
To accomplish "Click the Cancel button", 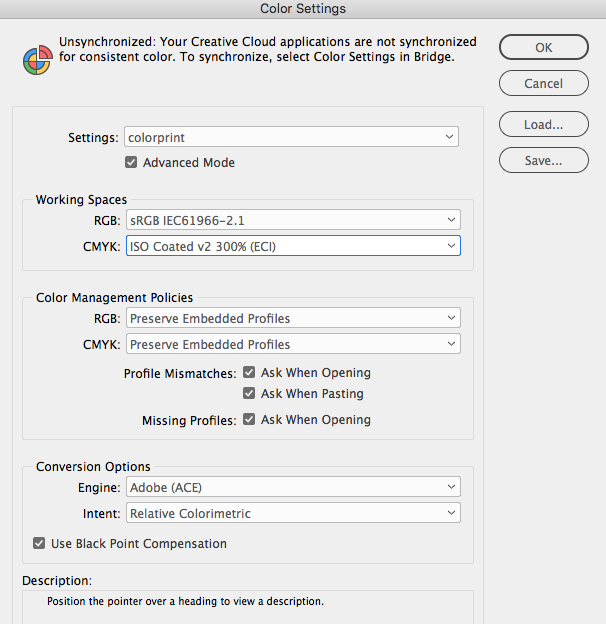I will tap(543, 84).
